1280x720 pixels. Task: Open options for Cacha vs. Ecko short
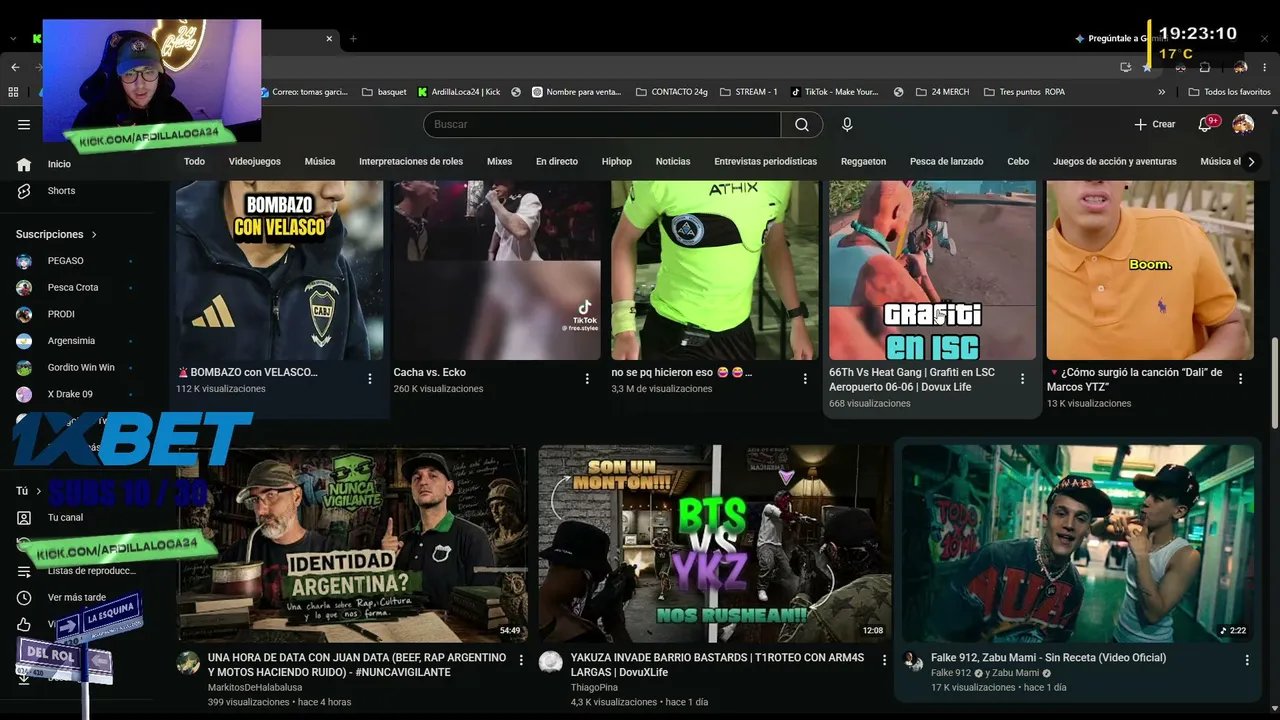pos(587,379)
